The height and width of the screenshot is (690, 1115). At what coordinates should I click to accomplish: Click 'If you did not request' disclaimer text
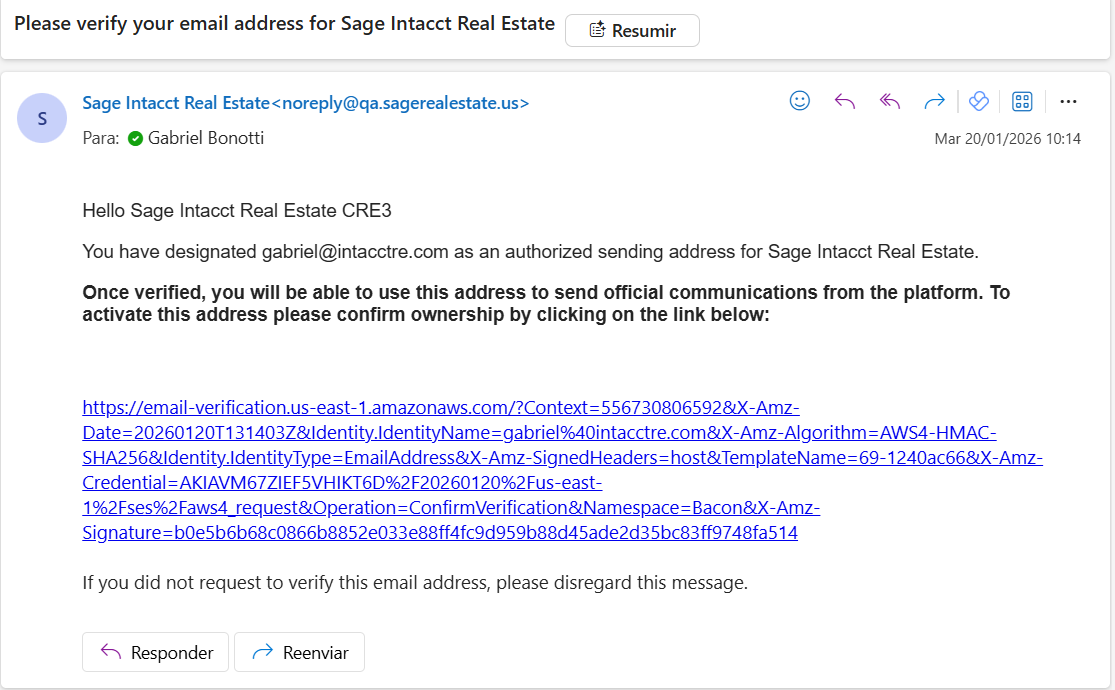pyautogui.click(x=415, y=583)
